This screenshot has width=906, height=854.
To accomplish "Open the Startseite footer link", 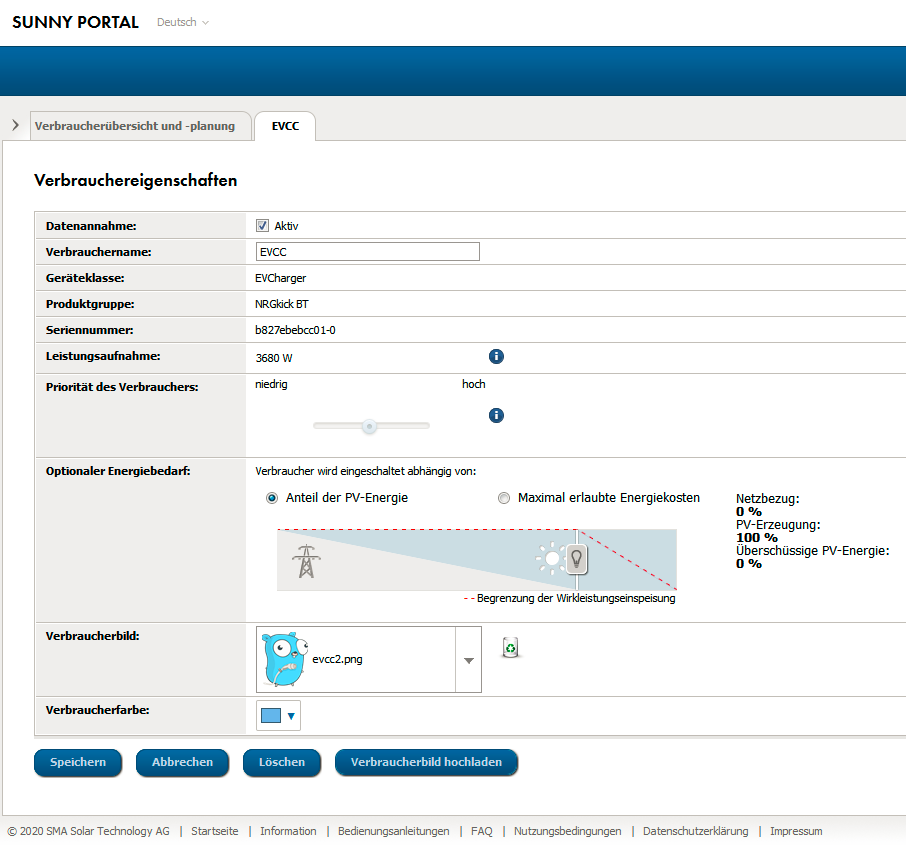I will (215, 831).
